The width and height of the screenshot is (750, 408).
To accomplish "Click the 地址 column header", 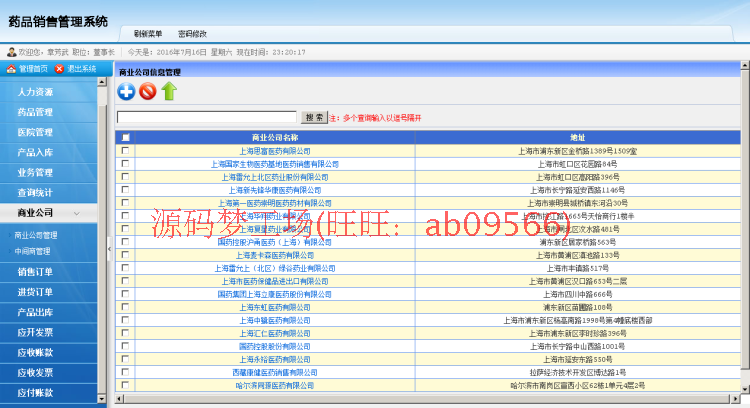I will click(x=577, y=138).
